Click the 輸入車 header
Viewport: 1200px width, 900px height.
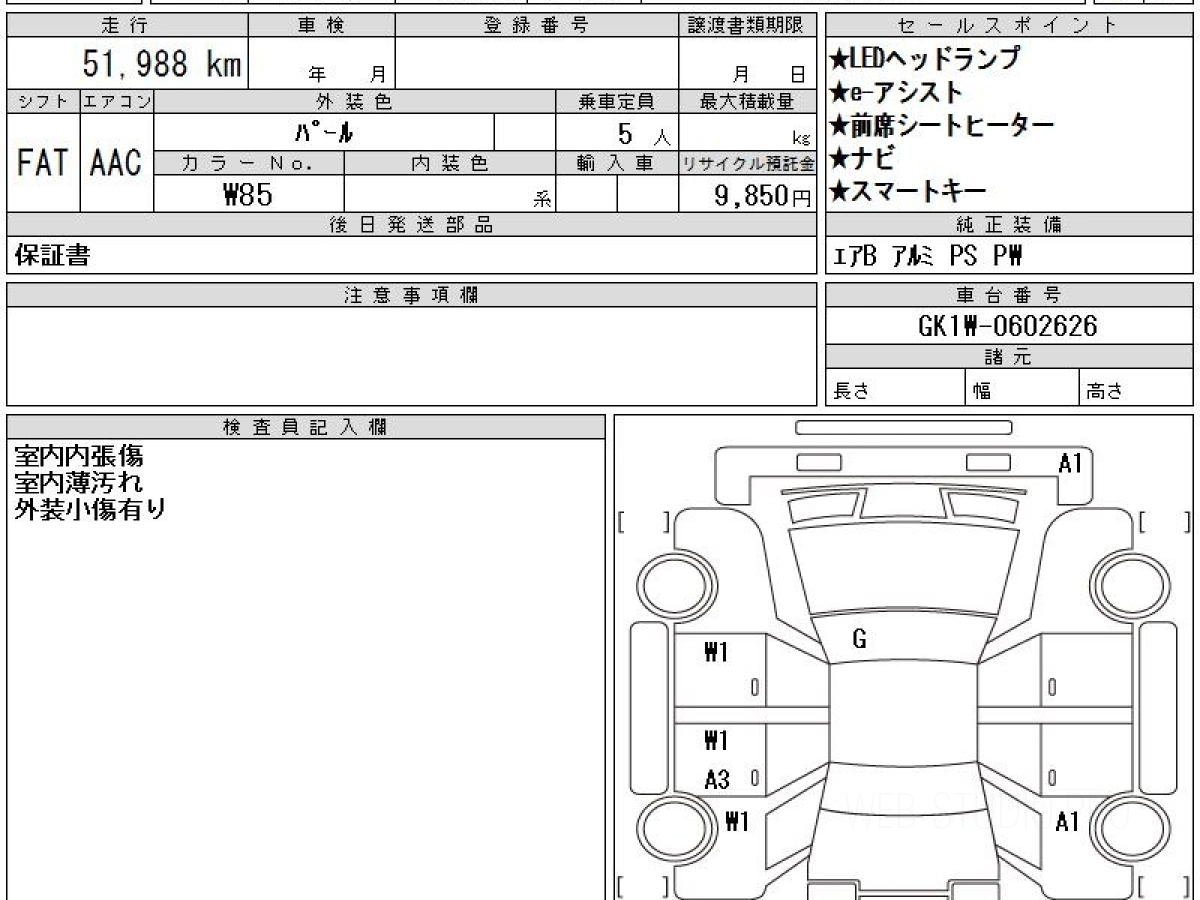617,163
